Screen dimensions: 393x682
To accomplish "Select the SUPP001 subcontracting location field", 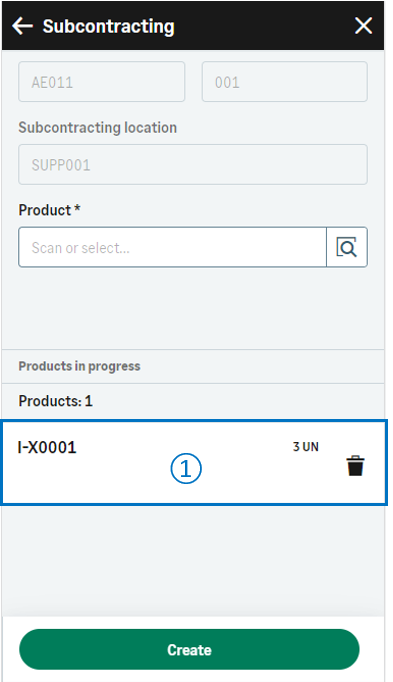I will 193,164.
